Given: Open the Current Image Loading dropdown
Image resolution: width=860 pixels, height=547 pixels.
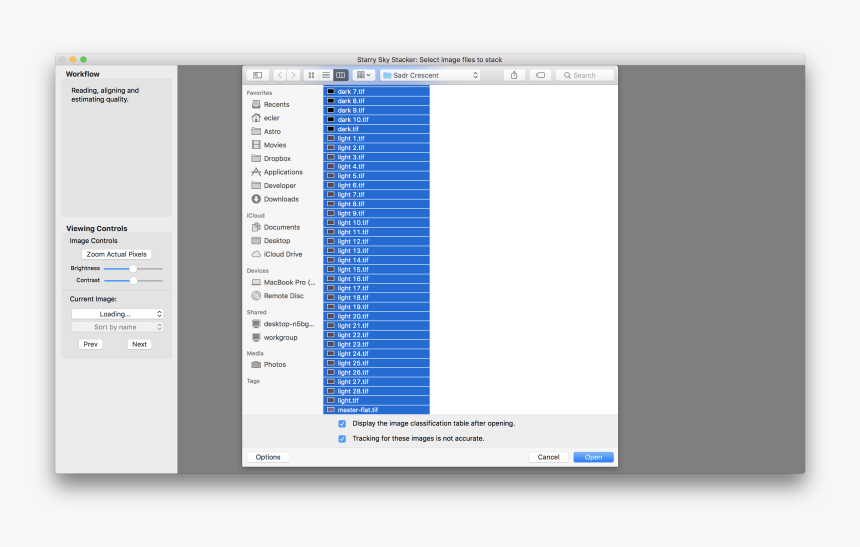Looking at the screenshot, I should [x=117, y=314].
